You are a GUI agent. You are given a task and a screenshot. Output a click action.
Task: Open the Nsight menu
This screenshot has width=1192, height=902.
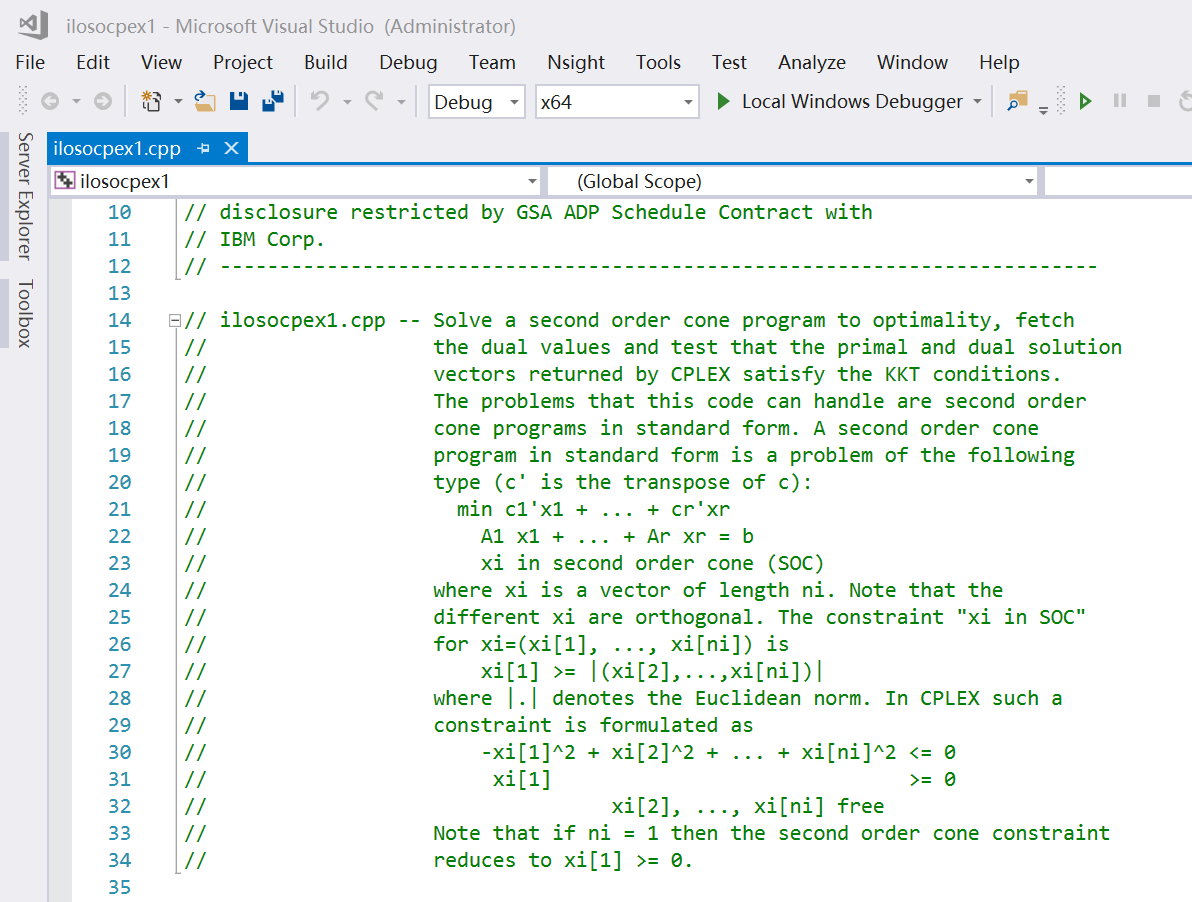pyautogui.click(x=575, y=62)
